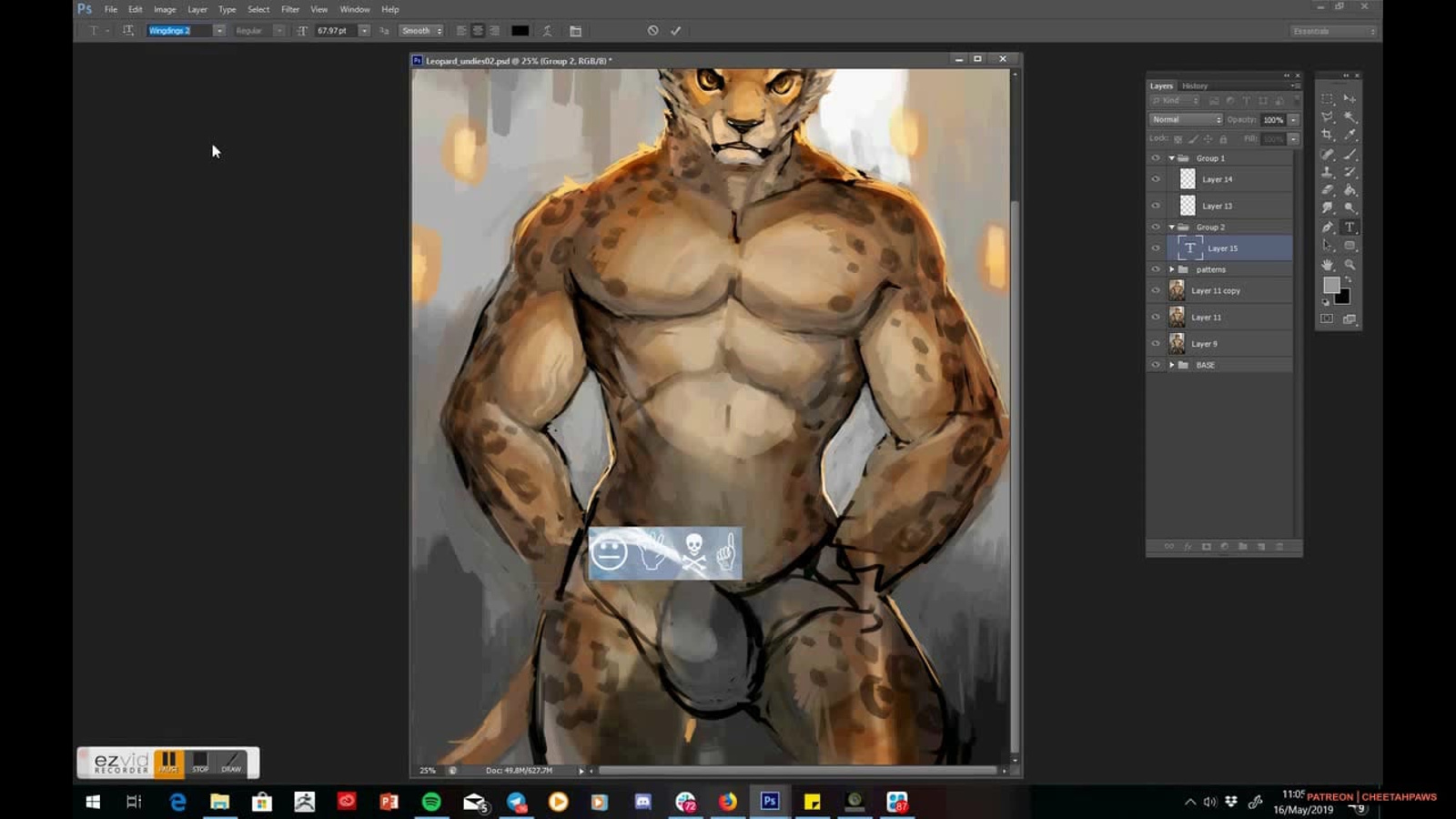Open the Smooth anti-aliasing dropdown
Viewport: 1456px width, 819px height.
tap(421, 31)
